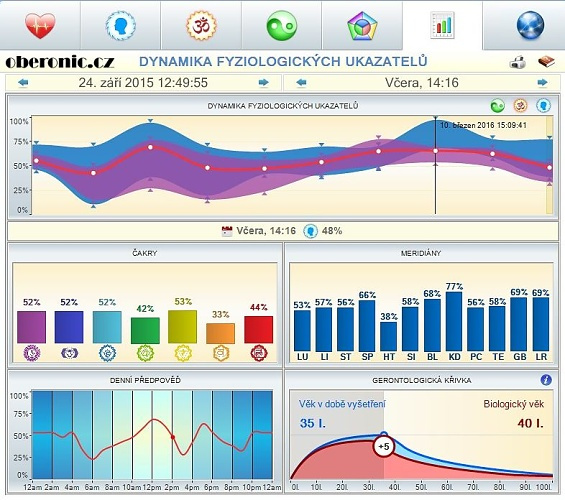Open the blue globe tab

(x=530, y=26)
